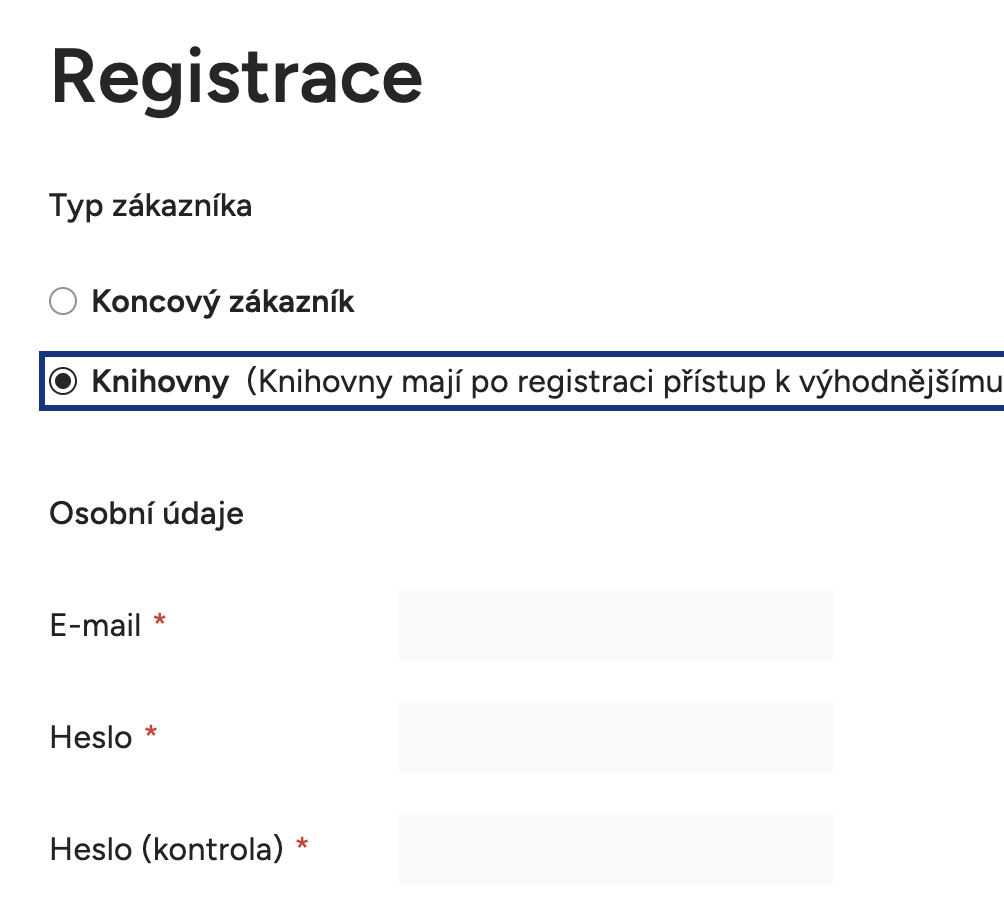This screenshot has height=922, width=1004.
Task: Click the Heslo (kontrola) label
Action: [x=166, y=848]
